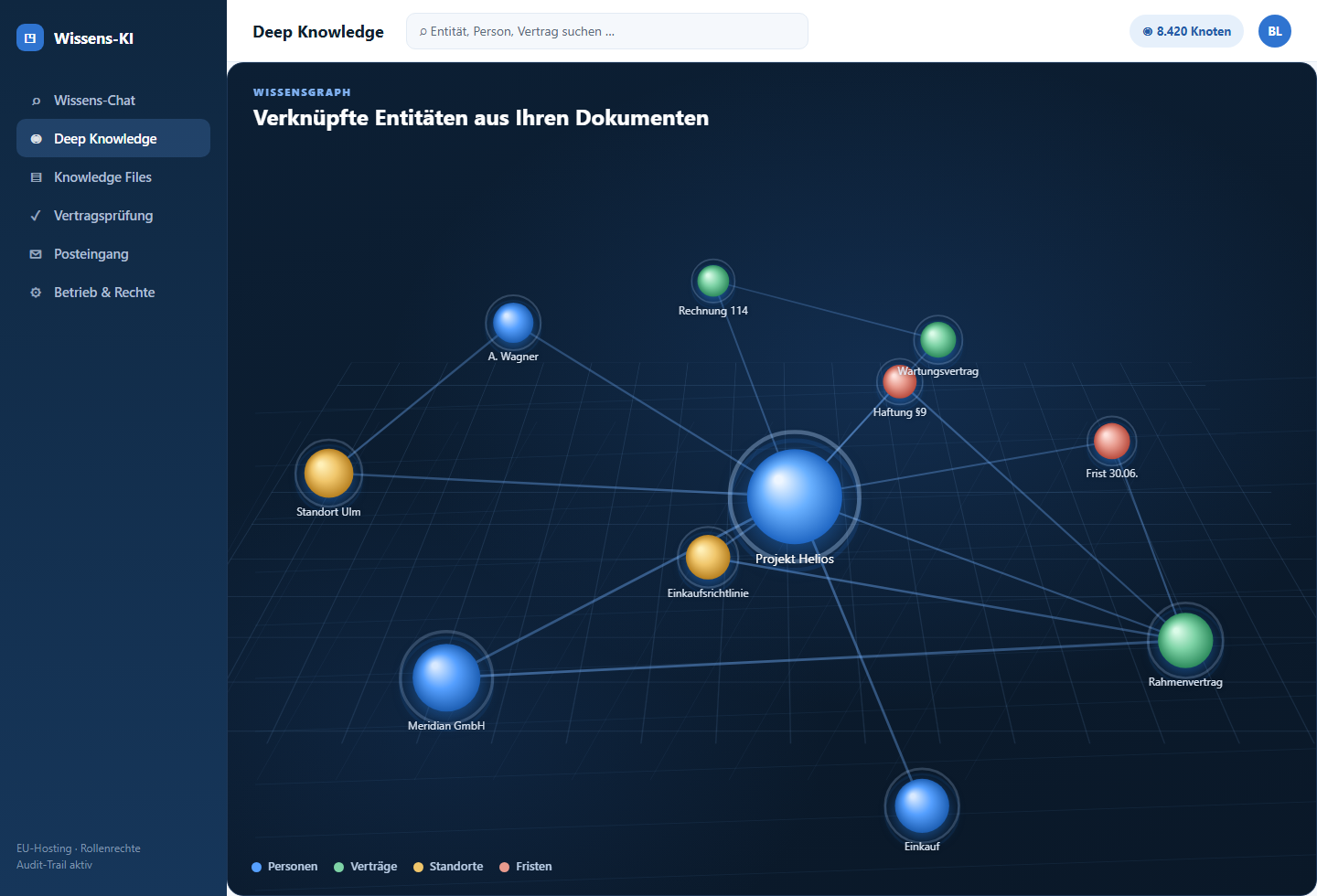This screenshot has width=1317, height=896.
Task: Select the Rechnung 114 node
Action: (713, 281)
